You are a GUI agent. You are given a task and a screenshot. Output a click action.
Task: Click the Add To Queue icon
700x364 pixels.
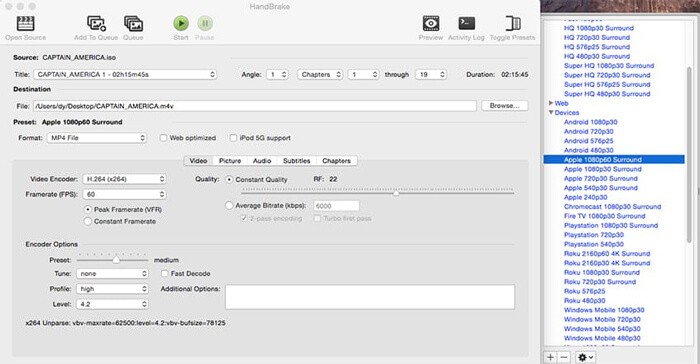pyautogui.click(x=96, y=23)
